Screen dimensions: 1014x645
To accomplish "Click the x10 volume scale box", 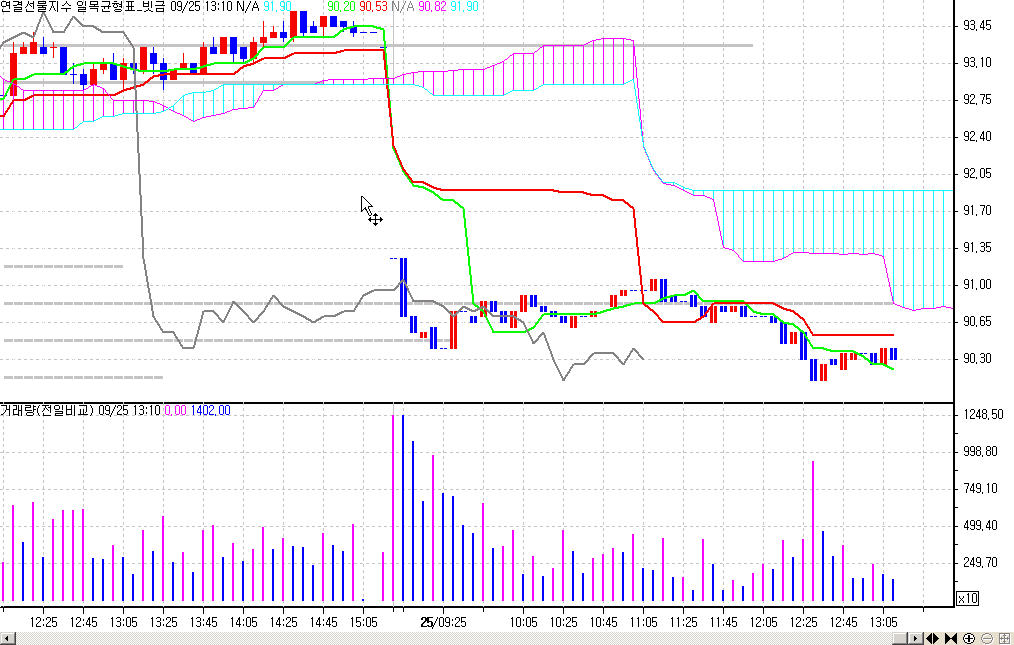I will pos(967,598).
